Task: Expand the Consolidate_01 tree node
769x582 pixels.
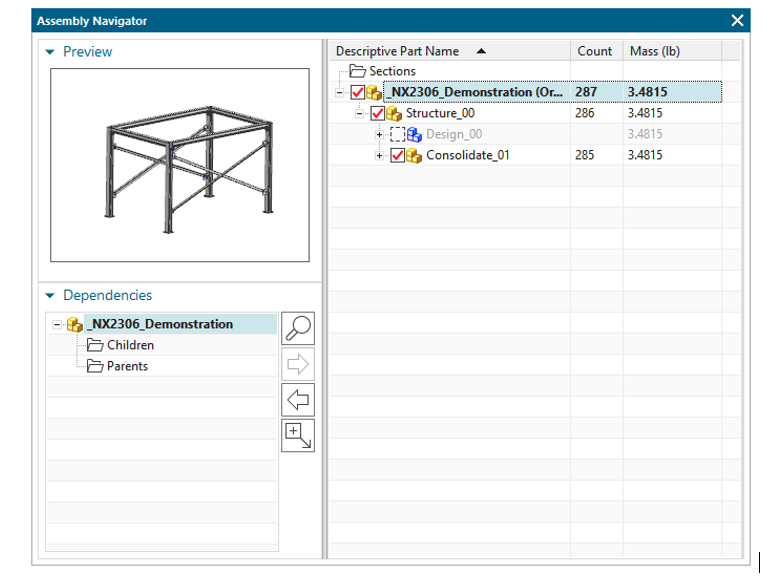Action: click(380, 155)
